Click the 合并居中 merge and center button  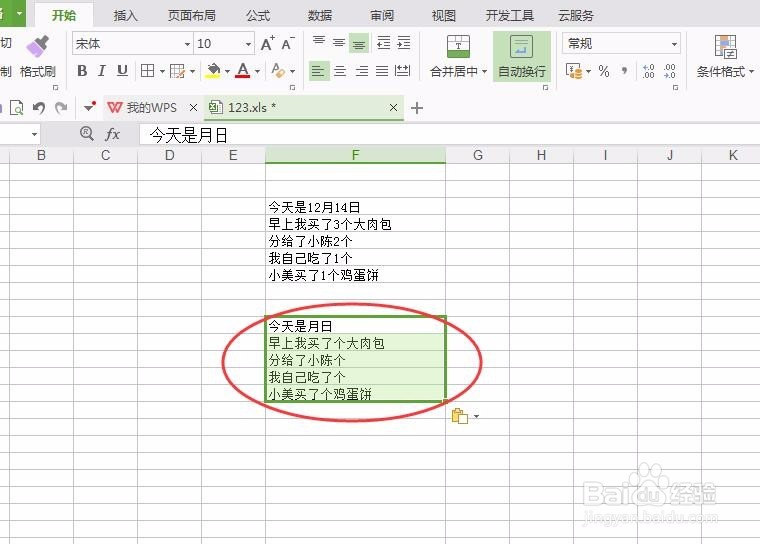click(458, 57)
